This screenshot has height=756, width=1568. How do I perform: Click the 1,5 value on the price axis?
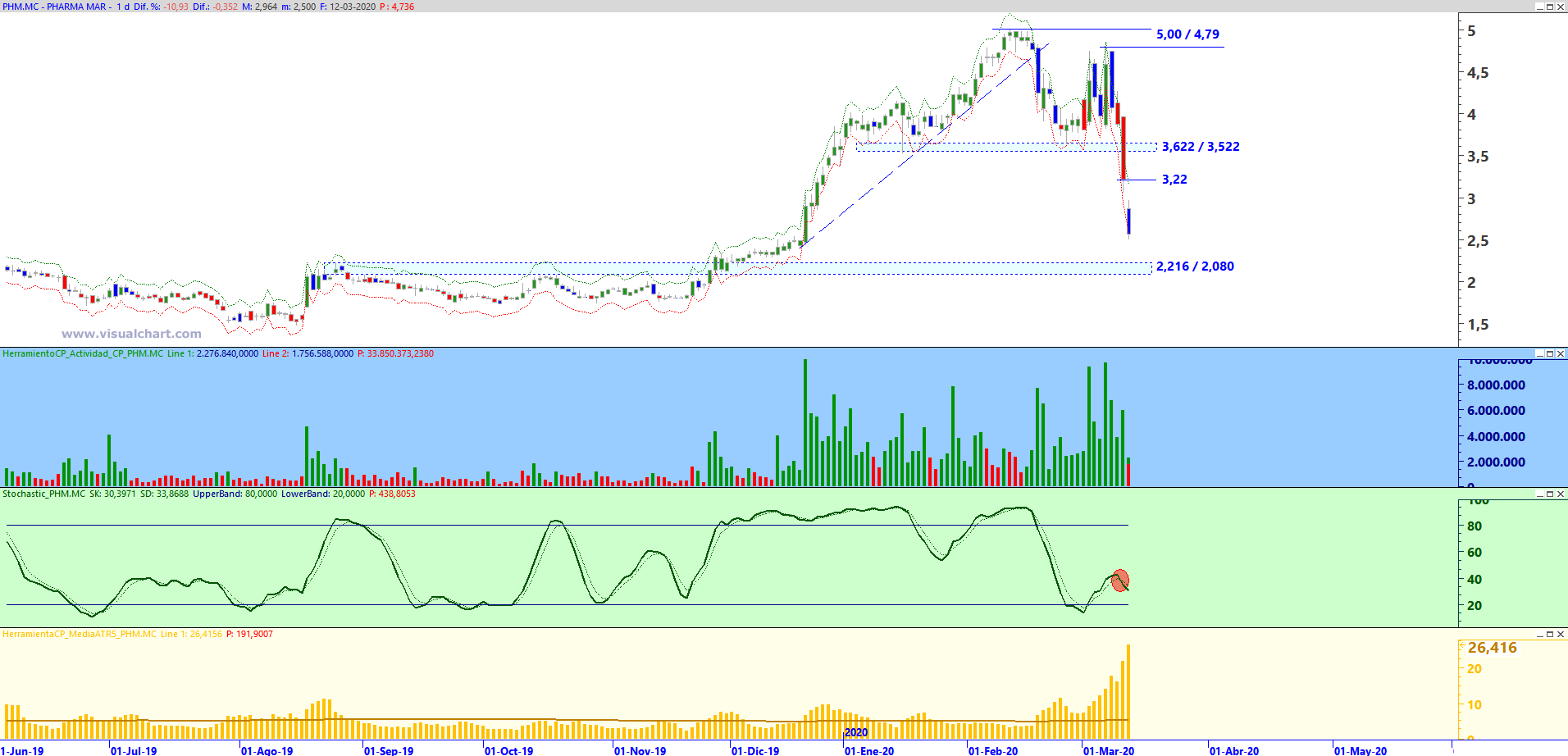click(x=1478, y=325)
